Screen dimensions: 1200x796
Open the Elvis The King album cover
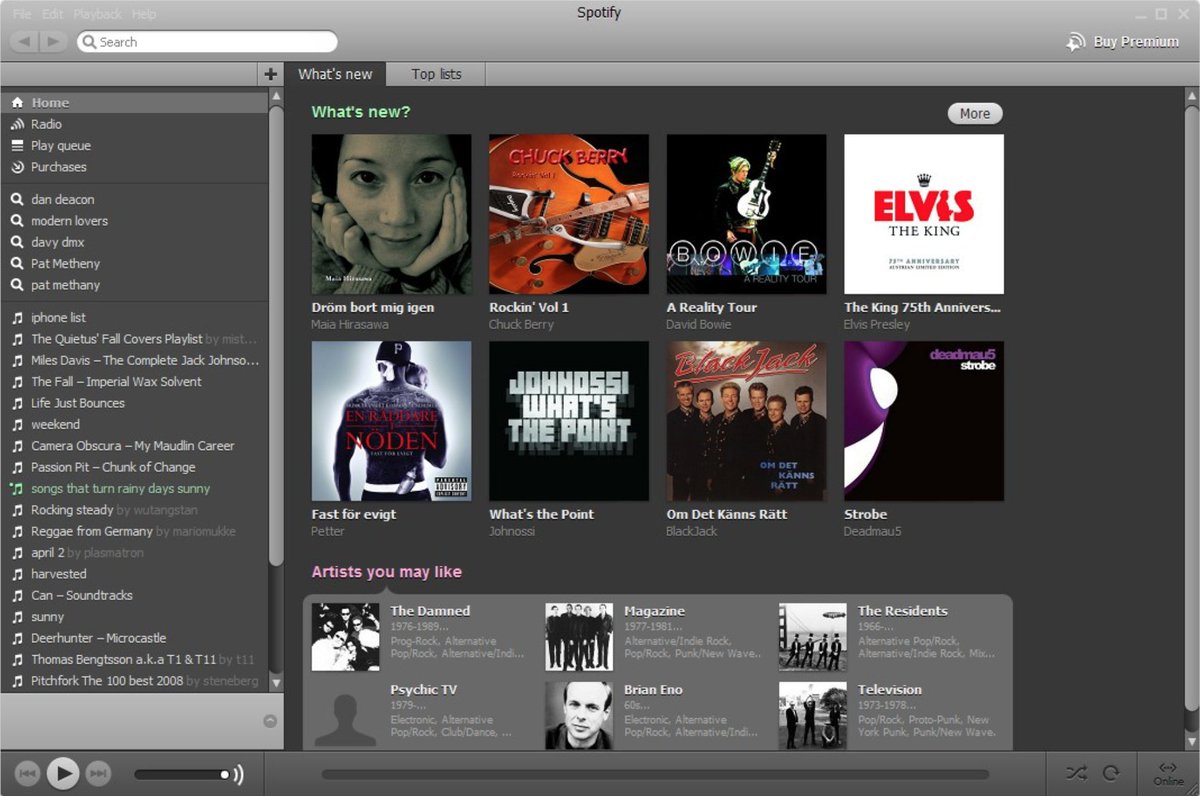924,214
